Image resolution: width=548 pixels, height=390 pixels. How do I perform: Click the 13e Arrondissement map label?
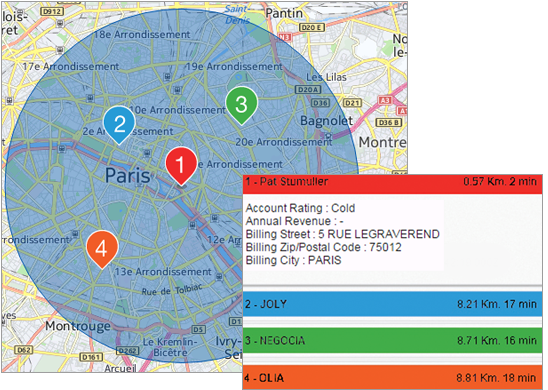tap(163, 272)
